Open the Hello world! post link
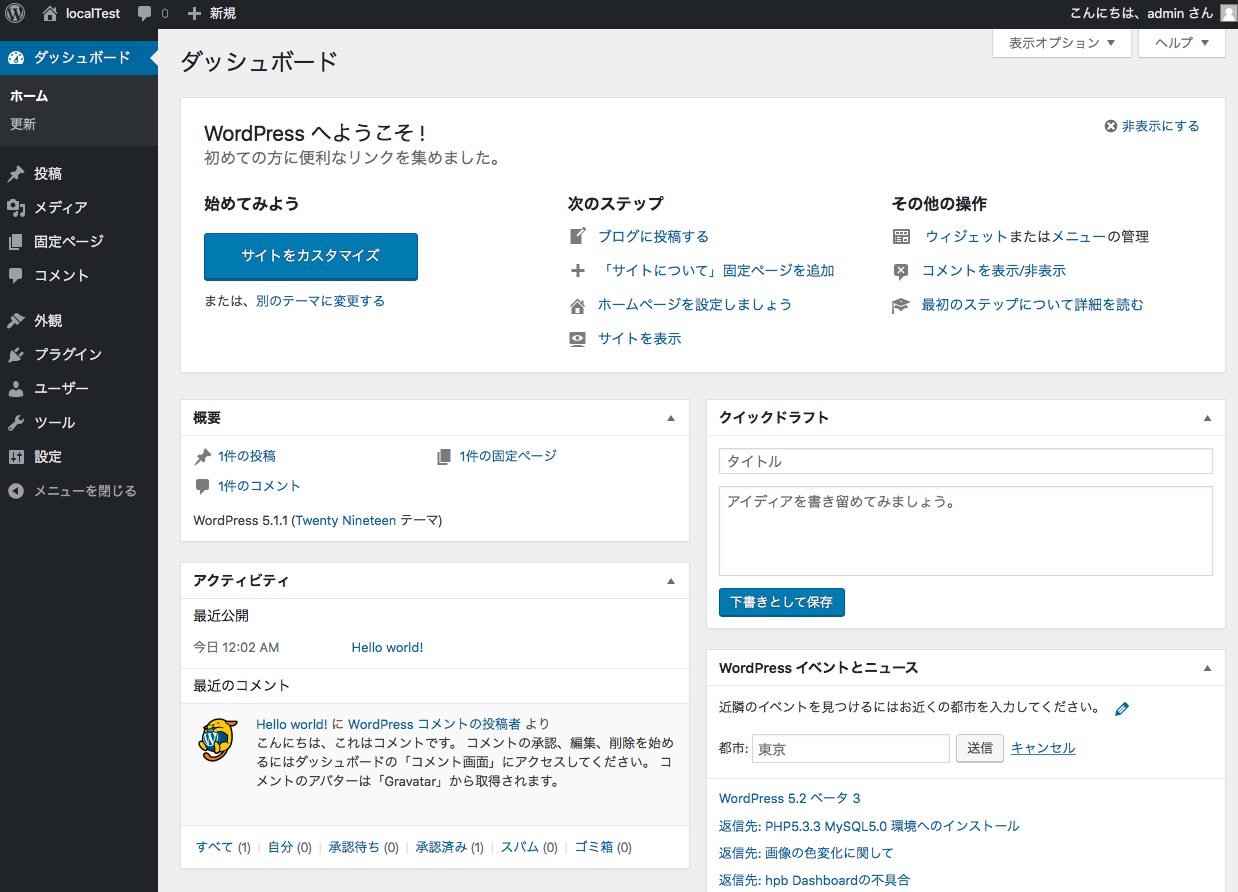 [x=387, y=648]
